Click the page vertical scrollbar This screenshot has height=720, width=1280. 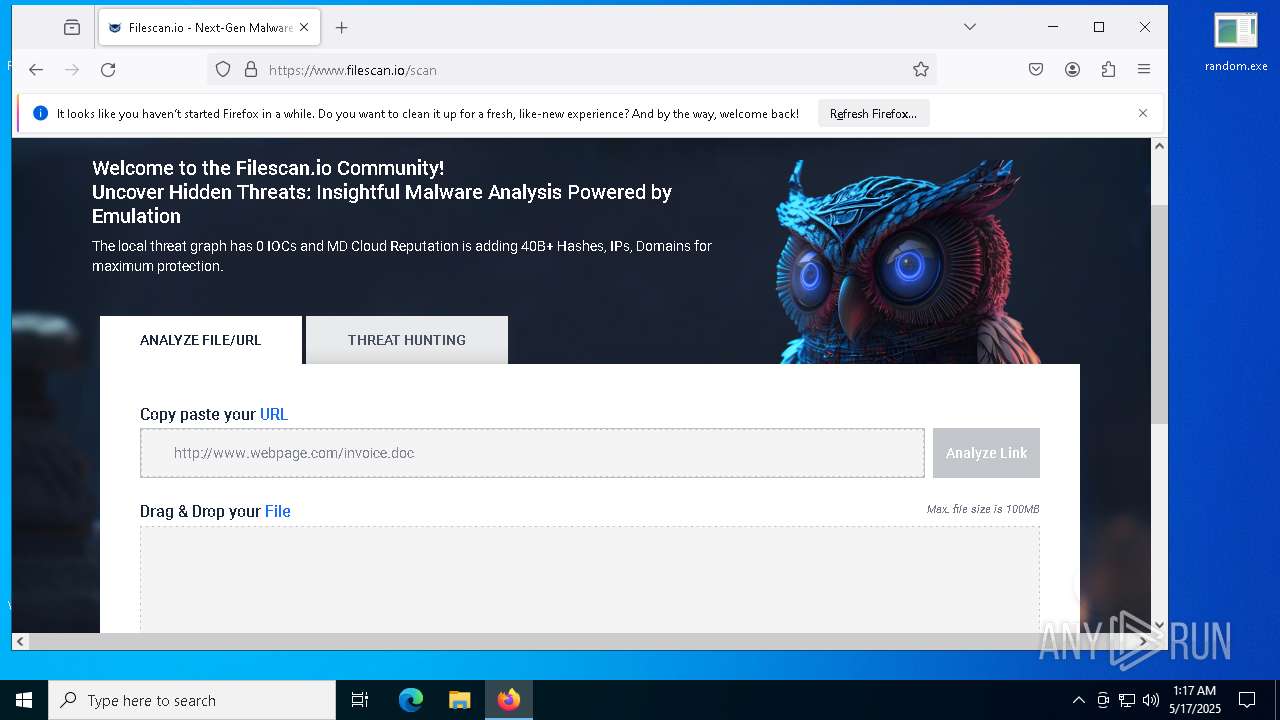tap(1159, 314)
